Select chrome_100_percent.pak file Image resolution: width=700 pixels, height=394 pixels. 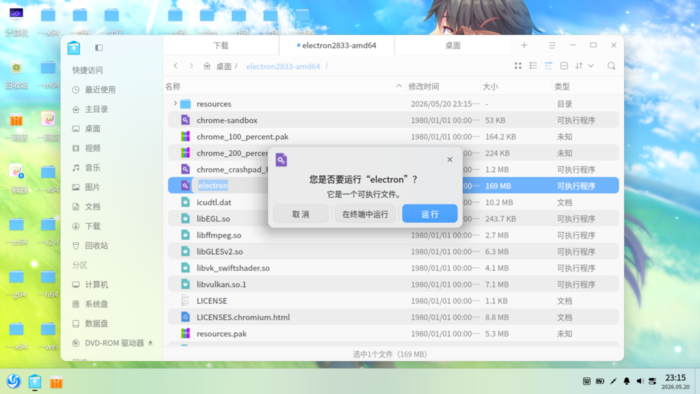393,137
